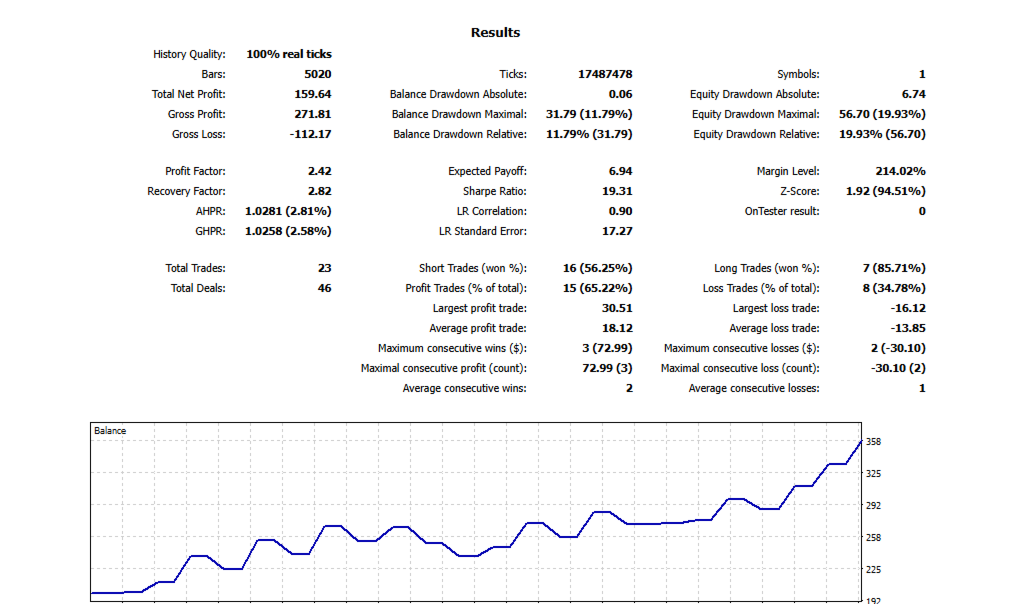Click the Gross Loss value -112.17
The image size is (1021, 604).
pos(311,134)
